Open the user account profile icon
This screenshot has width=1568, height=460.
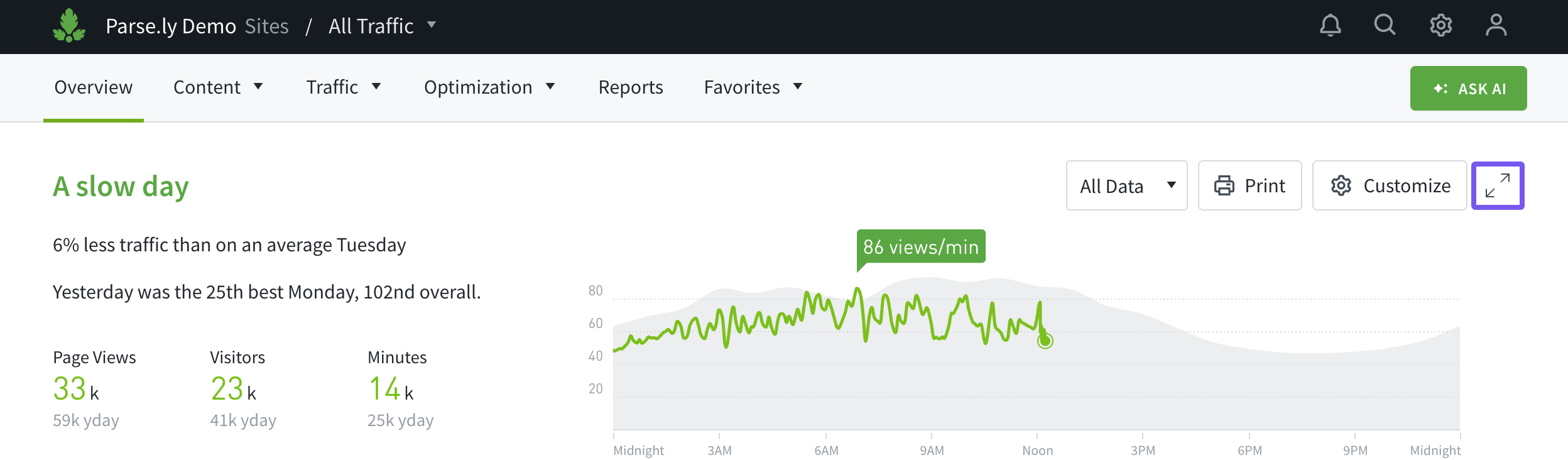1496,26
